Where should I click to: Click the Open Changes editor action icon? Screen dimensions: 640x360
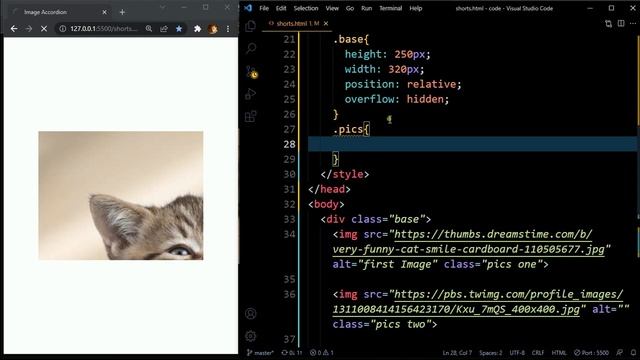pyautogui.click(x=608, y=24)
